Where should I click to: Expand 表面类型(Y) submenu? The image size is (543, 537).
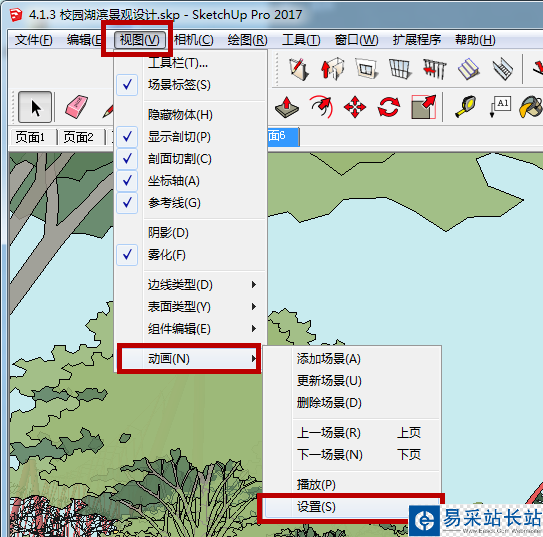(x=190, y=307)
